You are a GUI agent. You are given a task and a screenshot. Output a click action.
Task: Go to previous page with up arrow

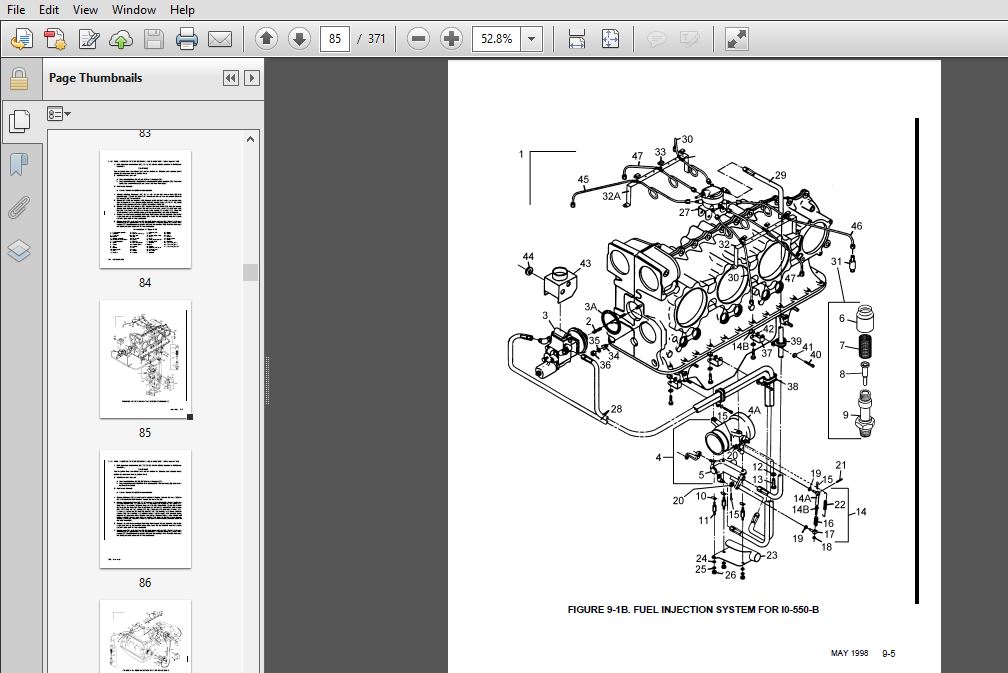click(266, 39)
